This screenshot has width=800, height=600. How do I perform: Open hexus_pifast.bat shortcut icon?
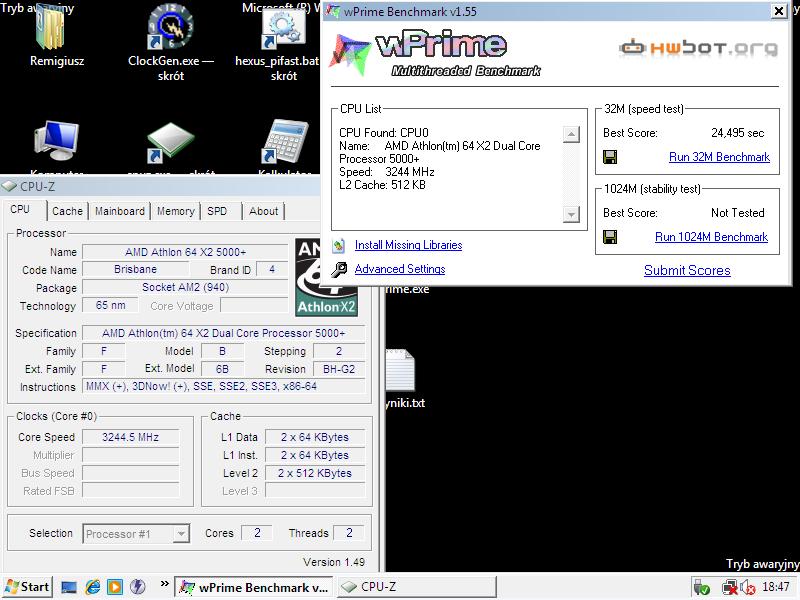(x=284, y=28)
